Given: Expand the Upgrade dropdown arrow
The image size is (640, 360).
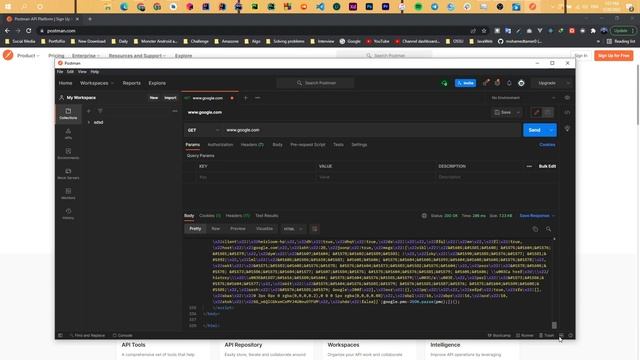Looking at the screenshot, I should tap(568, 83).
